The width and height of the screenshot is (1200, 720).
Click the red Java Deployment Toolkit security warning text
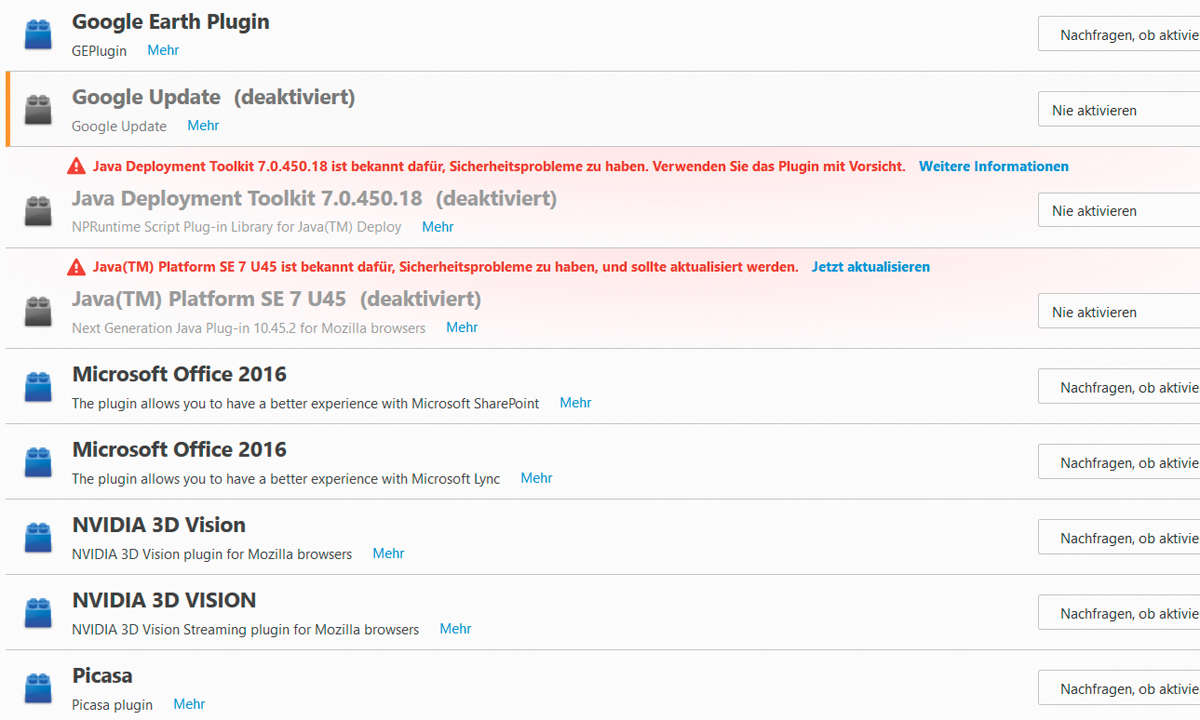point(499,166)
